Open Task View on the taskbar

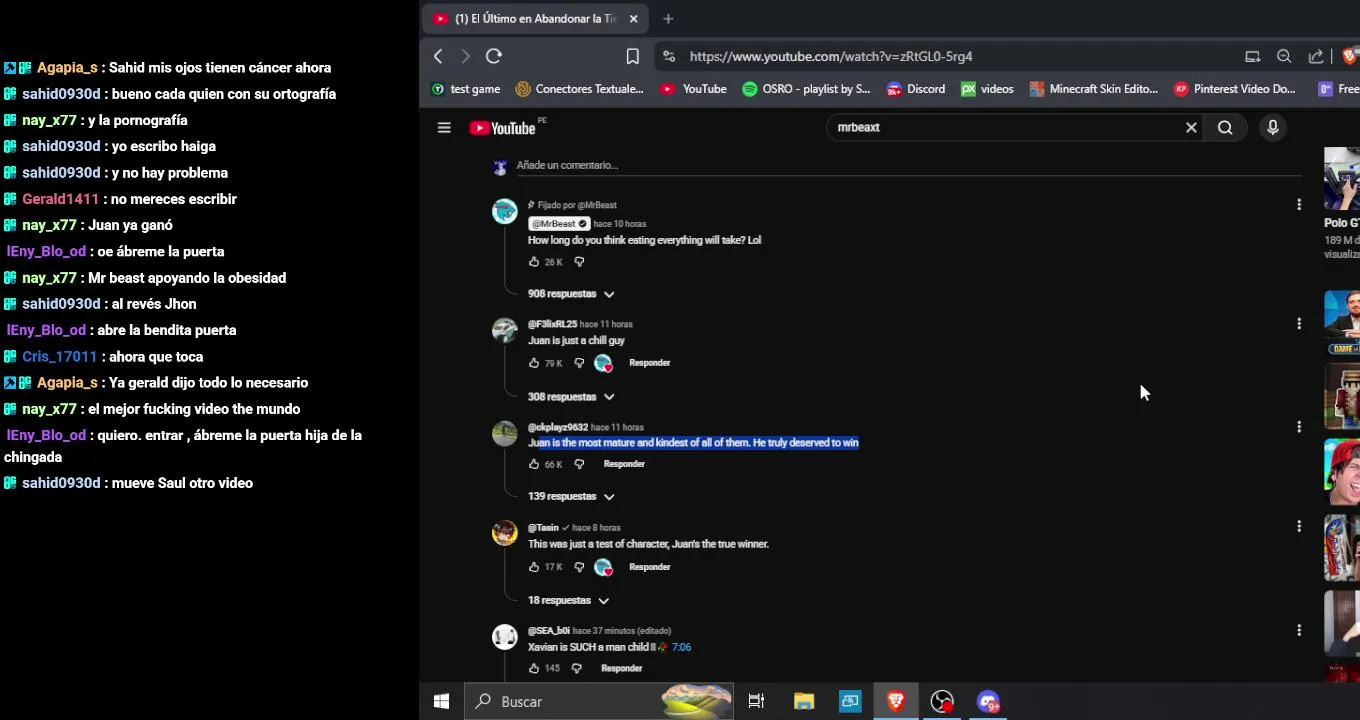(757, 702)
